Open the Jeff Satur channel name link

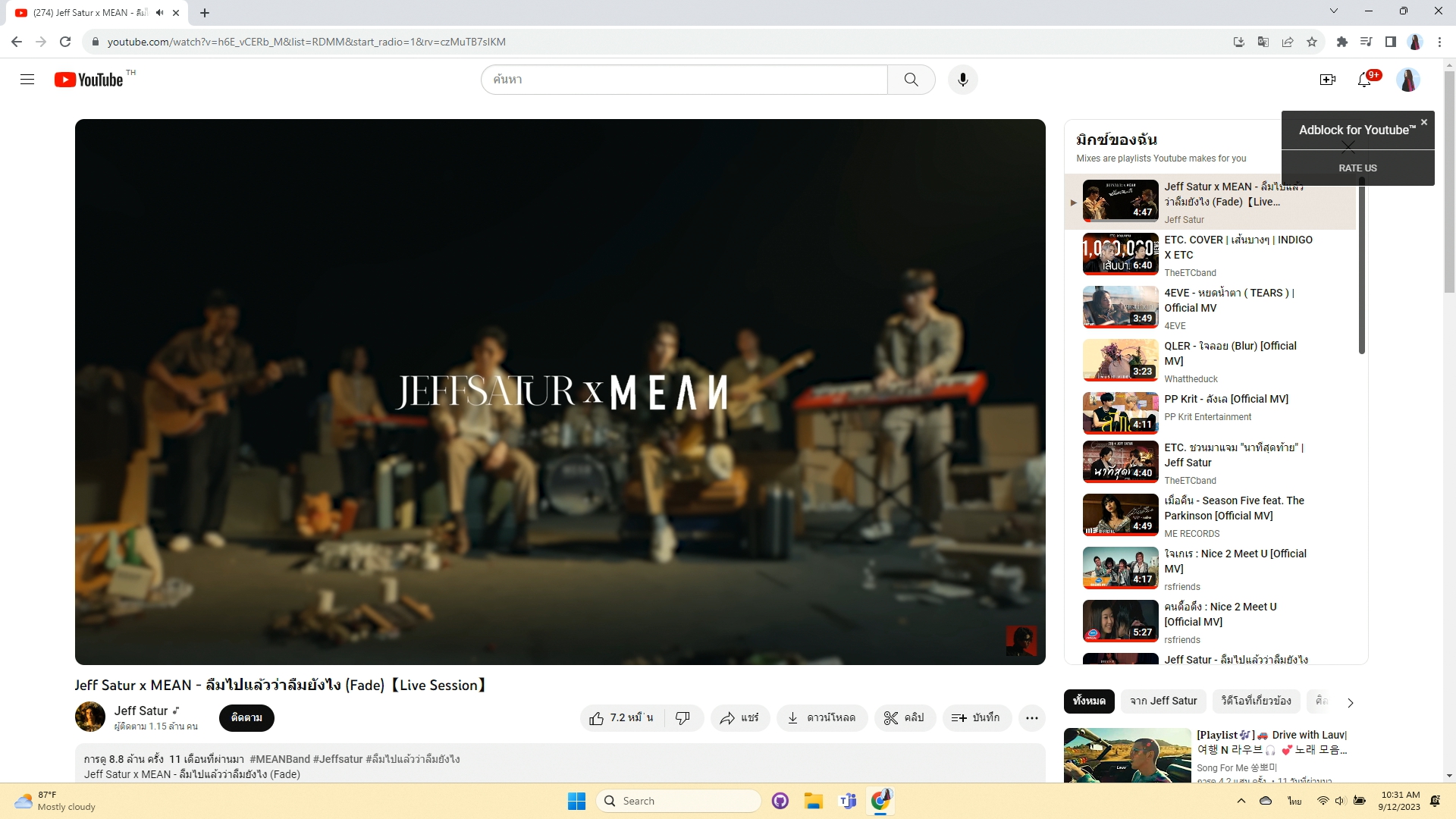click(141, 711)
